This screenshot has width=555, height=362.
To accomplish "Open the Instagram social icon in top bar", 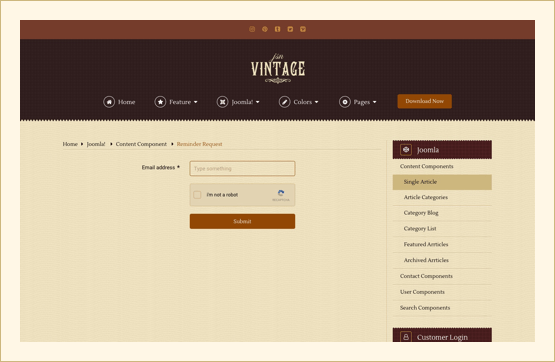I will coord(252,29).
